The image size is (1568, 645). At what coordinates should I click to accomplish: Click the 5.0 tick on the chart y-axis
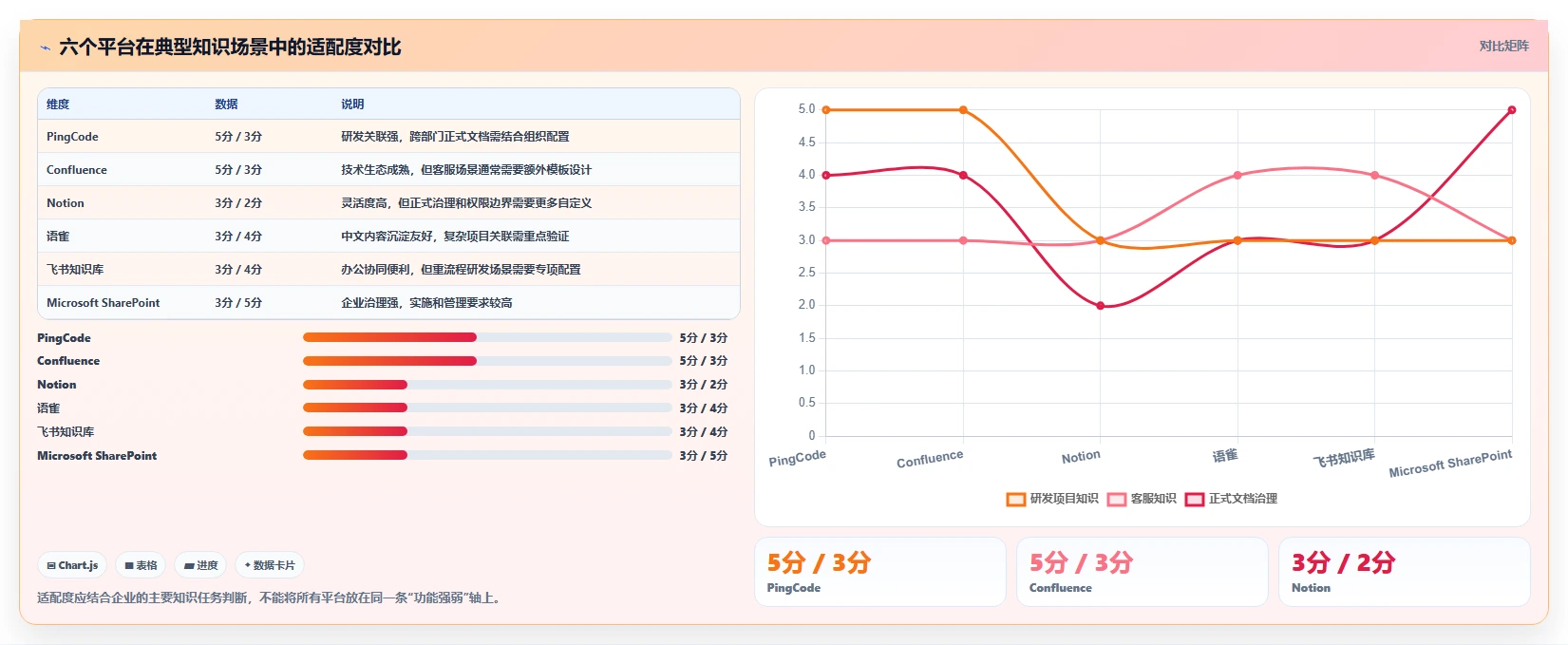(806, 110)
